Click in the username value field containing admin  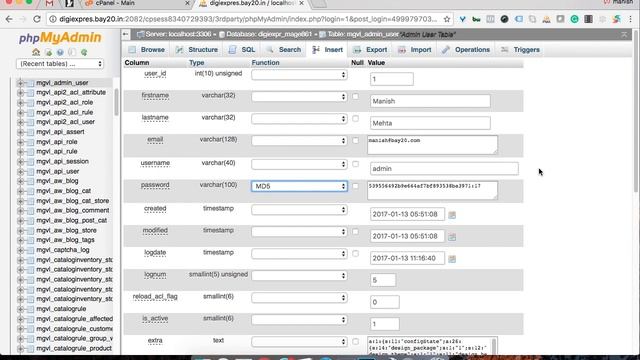pyautogui.click(x=444, y=169)
